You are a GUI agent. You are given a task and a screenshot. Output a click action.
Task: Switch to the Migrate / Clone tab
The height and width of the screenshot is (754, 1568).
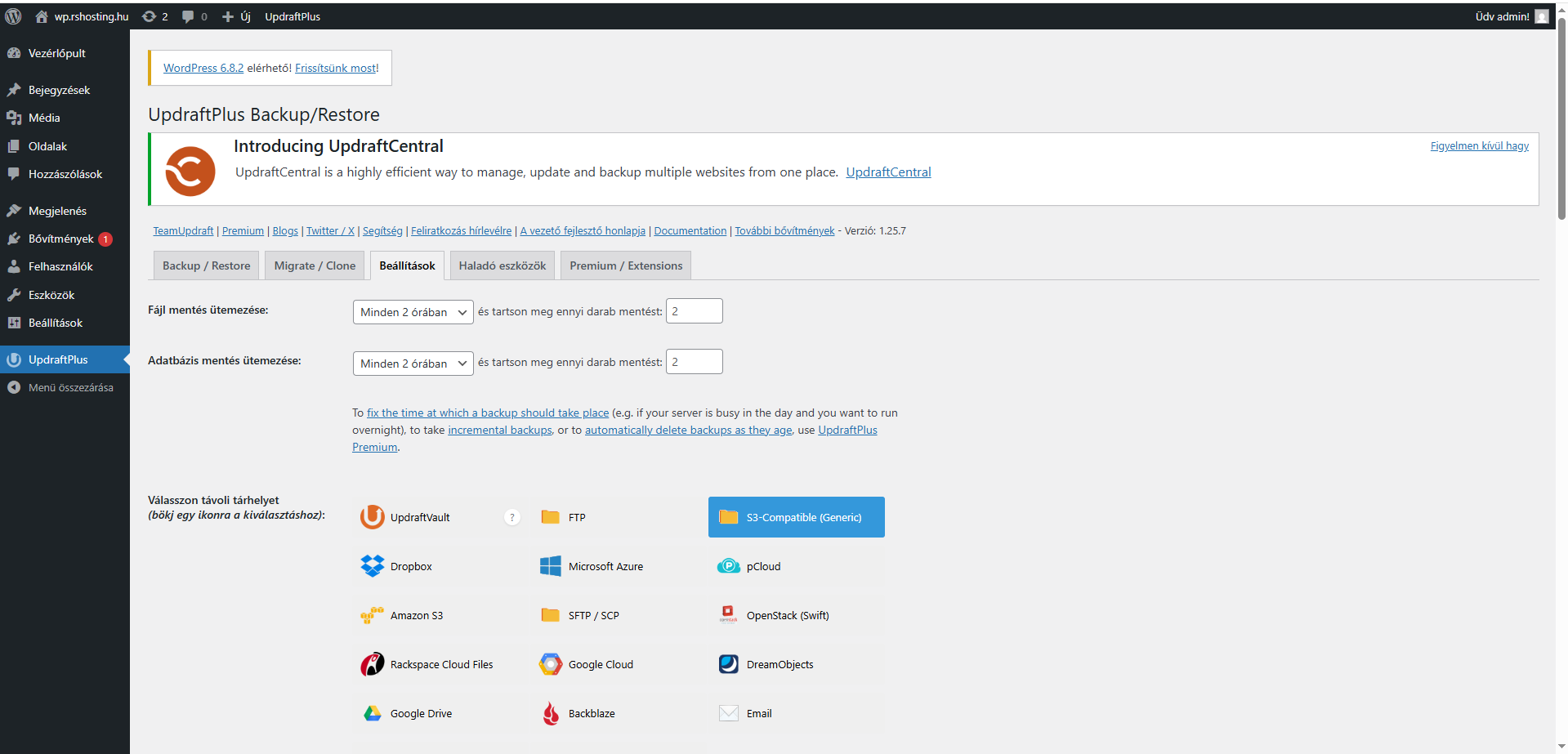point(315,265)
